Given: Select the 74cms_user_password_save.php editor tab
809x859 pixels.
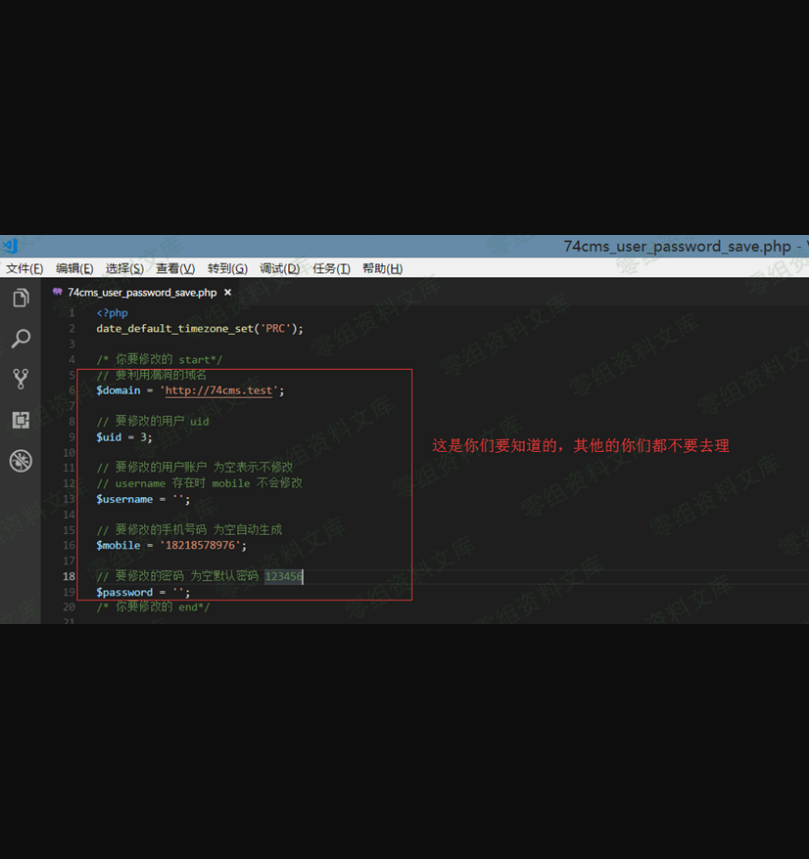Looking at the screenshot, I should [141, 292].
